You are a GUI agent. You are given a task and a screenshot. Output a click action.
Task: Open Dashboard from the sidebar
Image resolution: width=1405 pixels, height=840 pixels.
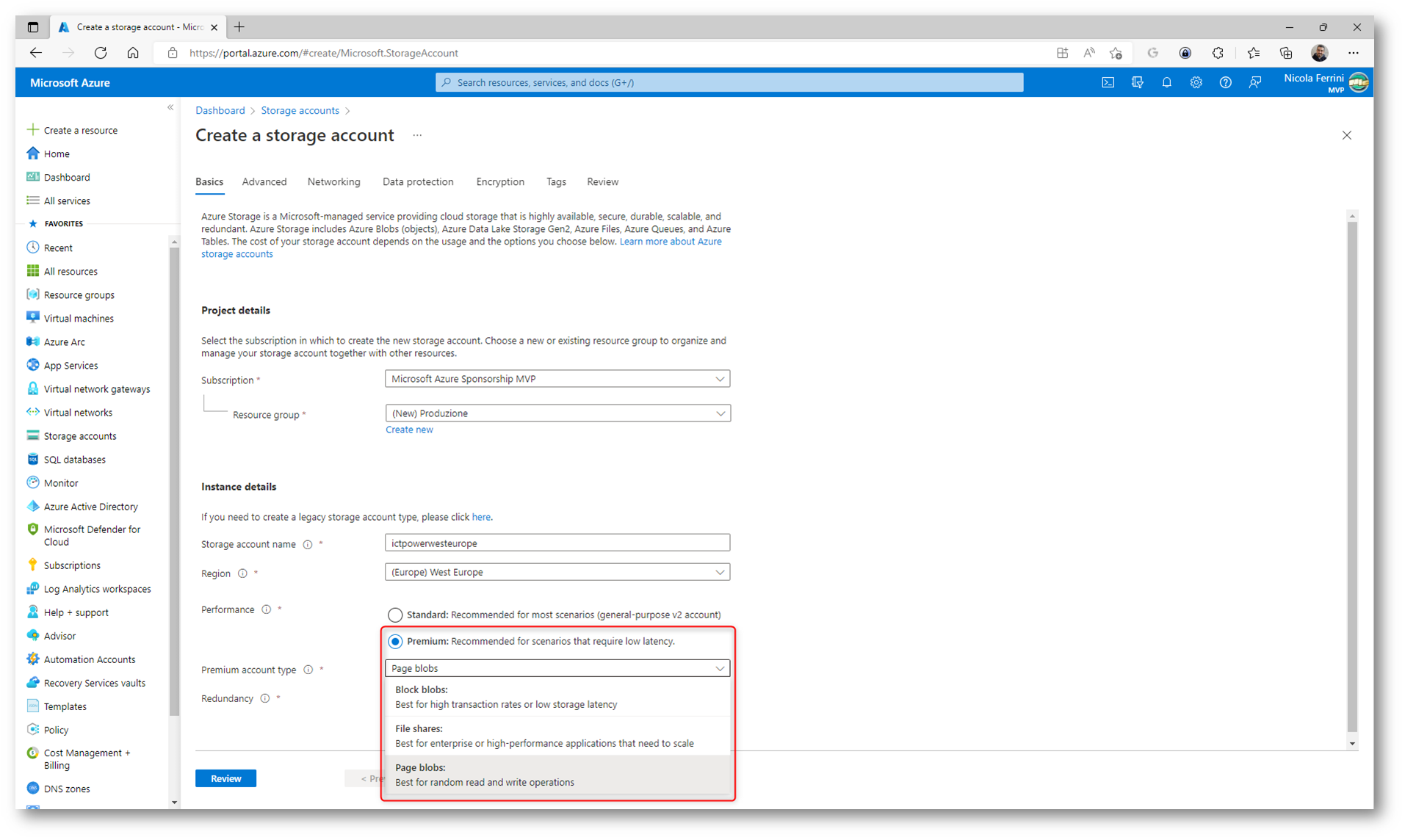(x=67, y=177)
